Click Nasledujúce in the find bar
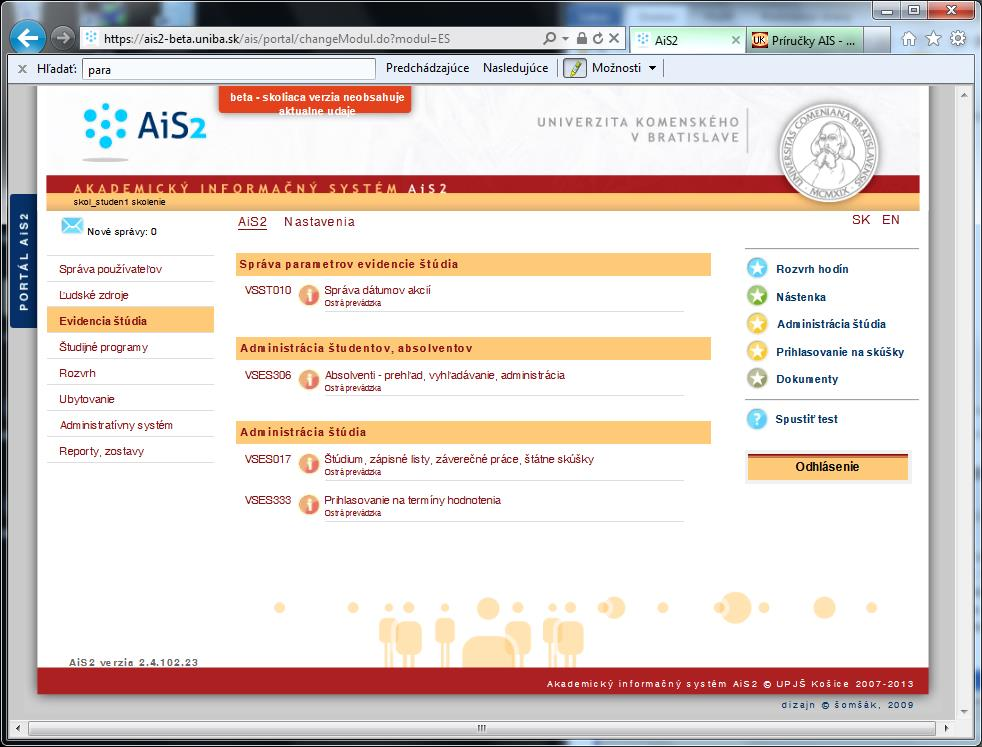The height and width of the screenshot is (747, 982). [x=515, y=68]
